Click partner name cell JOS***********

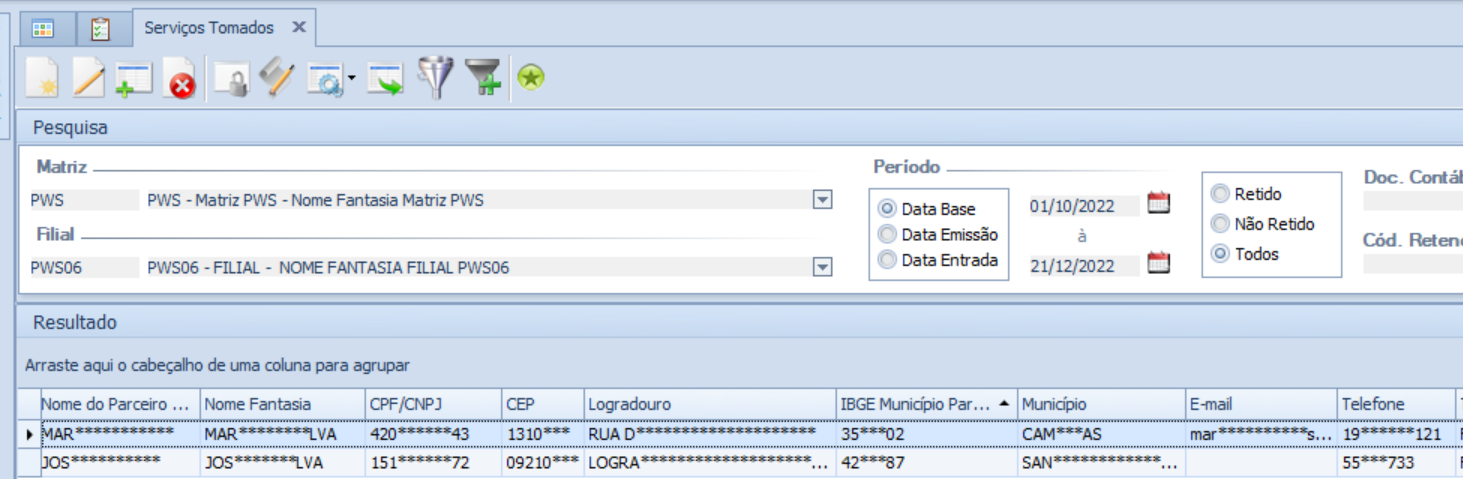tap(120, 462)
